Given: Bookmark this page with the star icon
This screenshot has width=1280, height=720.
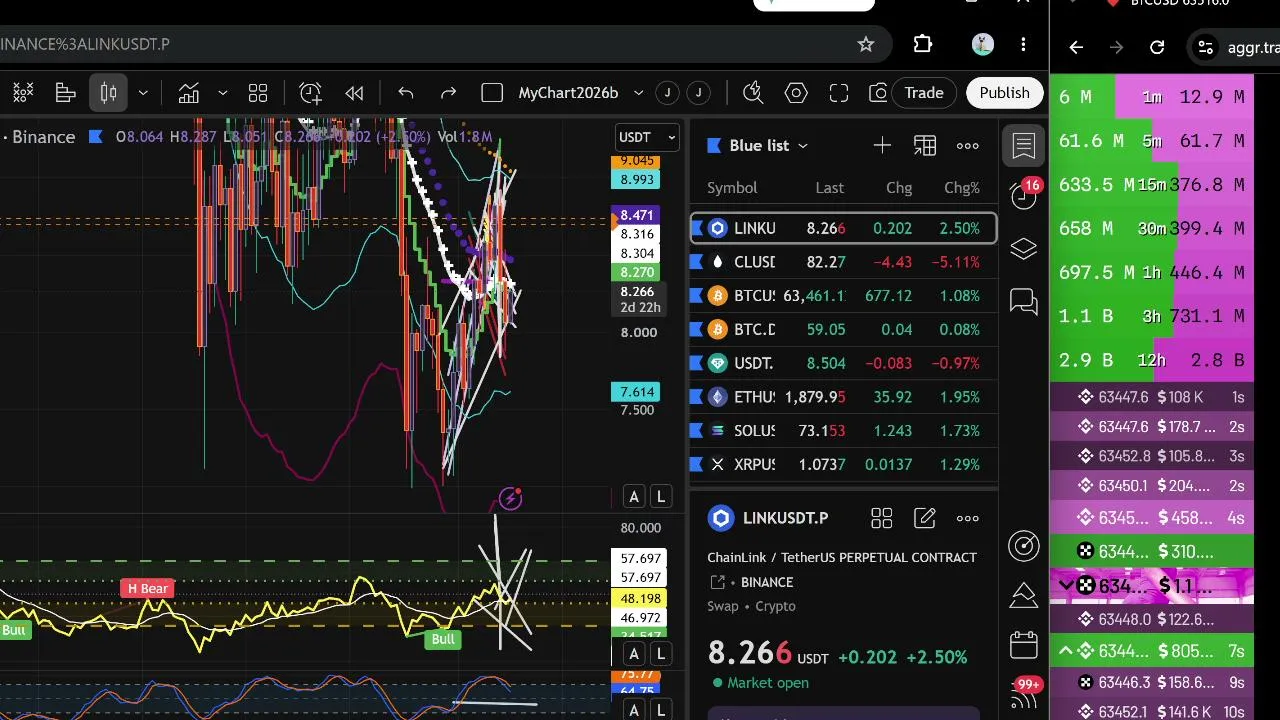Looking at the screenshot, I should tap(866, 44).
